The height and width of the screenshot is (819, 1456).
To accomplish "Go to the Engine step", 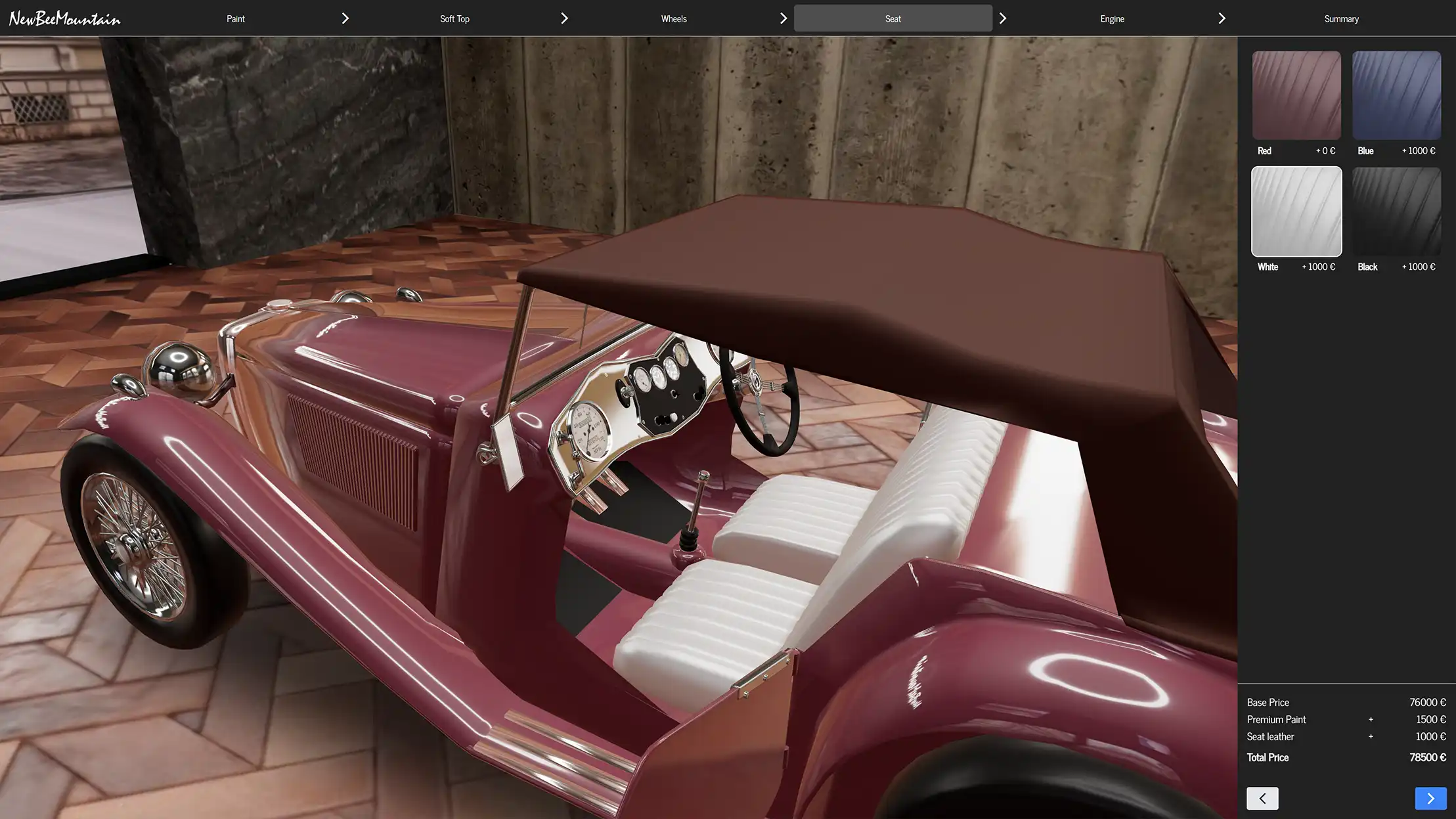I will coord(1112,18).
